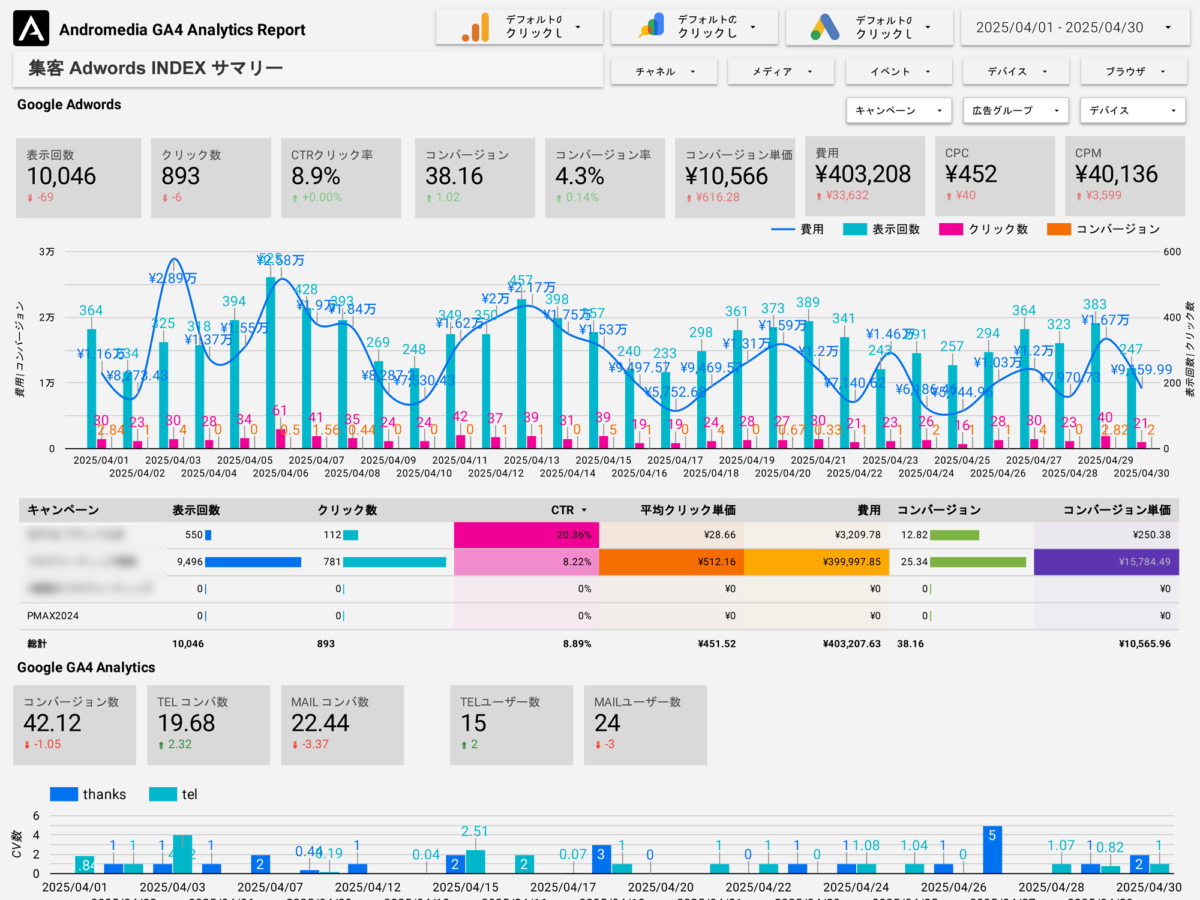Click the Google Ads logo icon
This screenshot has height=900, width=1200.
point(826,28)
